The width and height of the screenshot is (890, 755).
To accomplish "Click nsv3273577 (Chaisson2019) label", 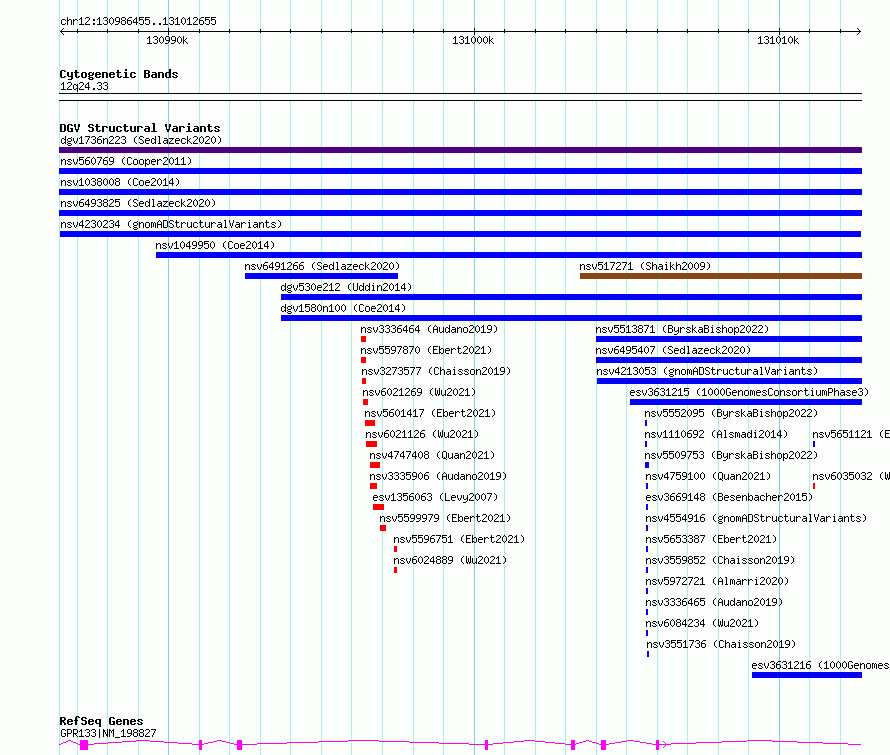I will pos(436,371).
